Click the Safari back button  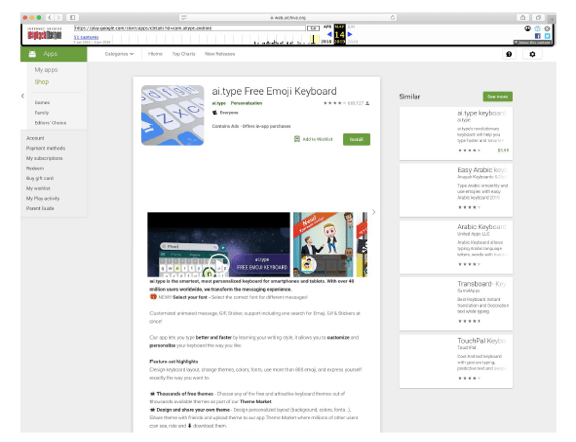(50, 17)
